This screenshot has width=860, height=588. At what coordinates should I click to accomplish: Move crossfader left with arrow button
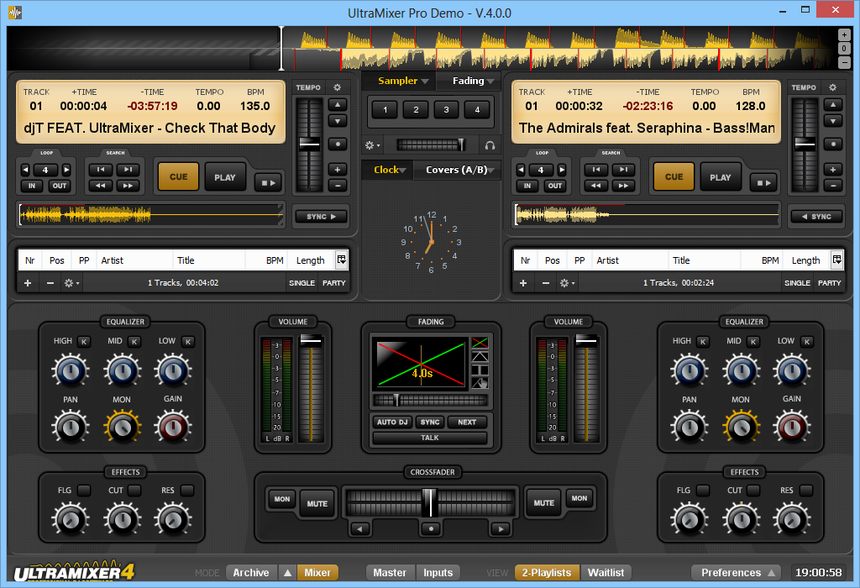360,529
